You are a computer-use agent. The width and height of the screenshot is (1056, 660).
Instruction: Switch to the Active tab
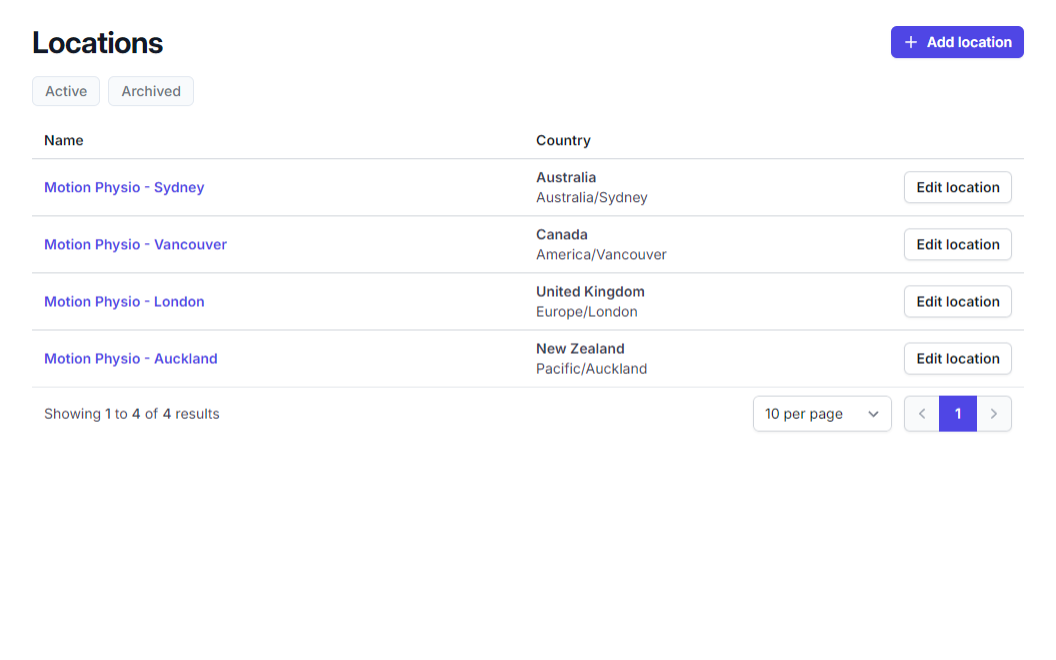pos(66,91)
